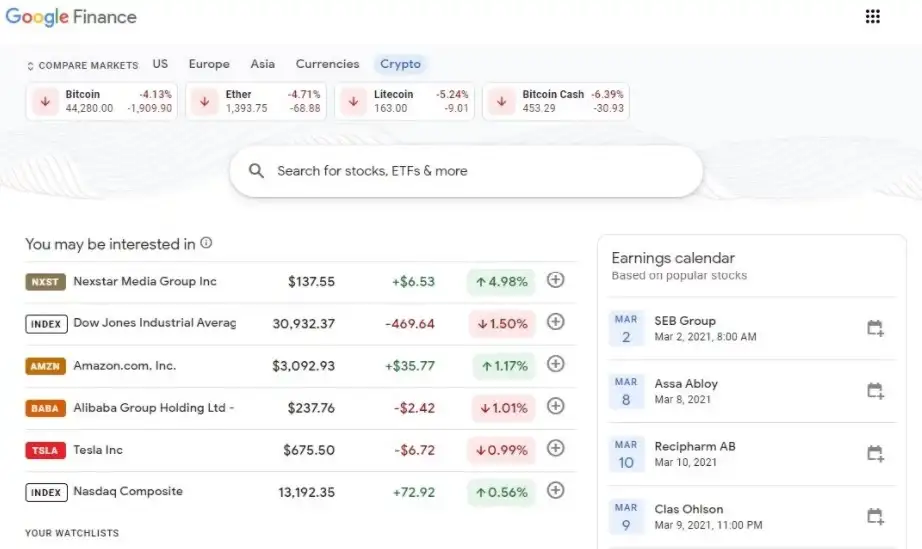Image resolution: width=922 pixels, height=549 pixels.
Task: Click Bitcoin's red down-arrow icon
Action: [x=45, y=101]
